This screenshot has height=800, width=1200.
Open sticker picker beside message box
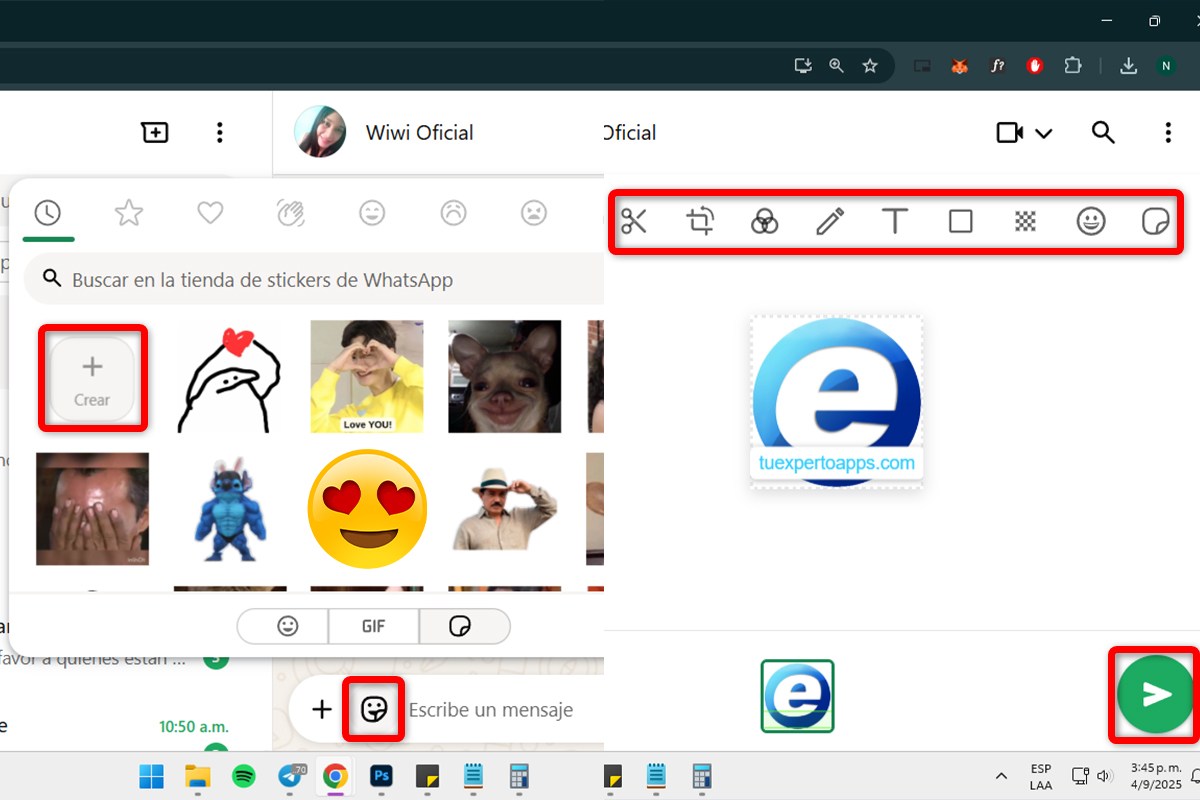(x=374, y=709)
